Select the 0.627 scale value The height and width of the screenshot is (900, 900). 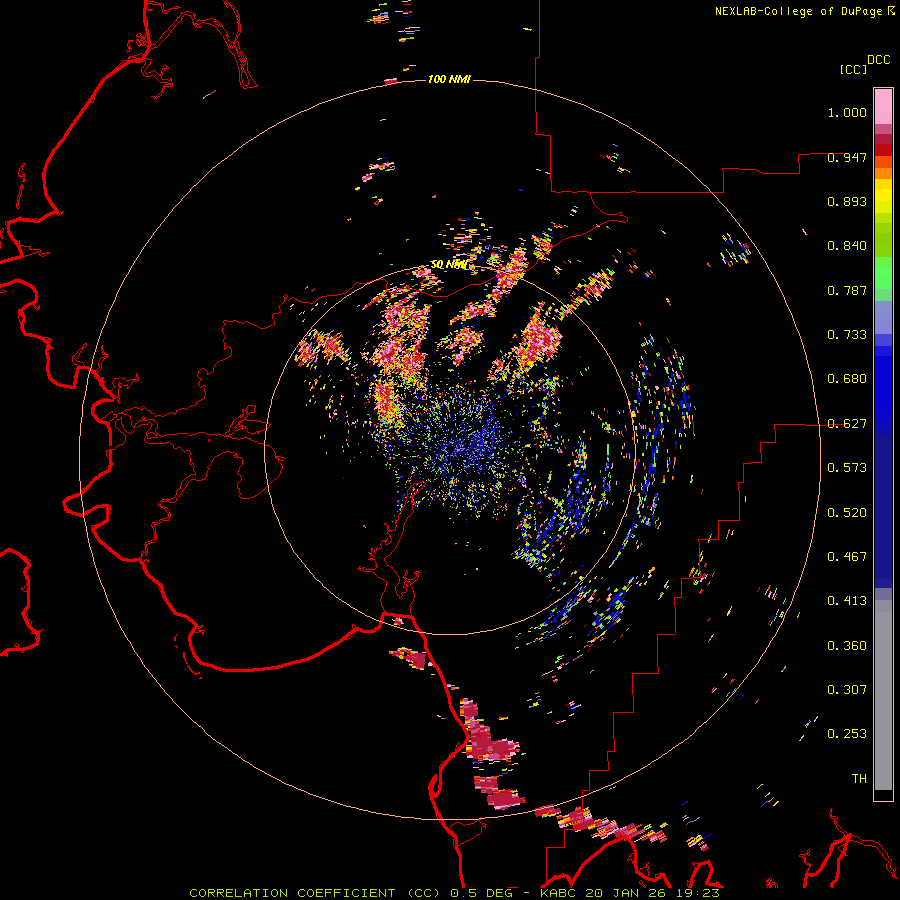pyautogui.click(x=847, y=424)
